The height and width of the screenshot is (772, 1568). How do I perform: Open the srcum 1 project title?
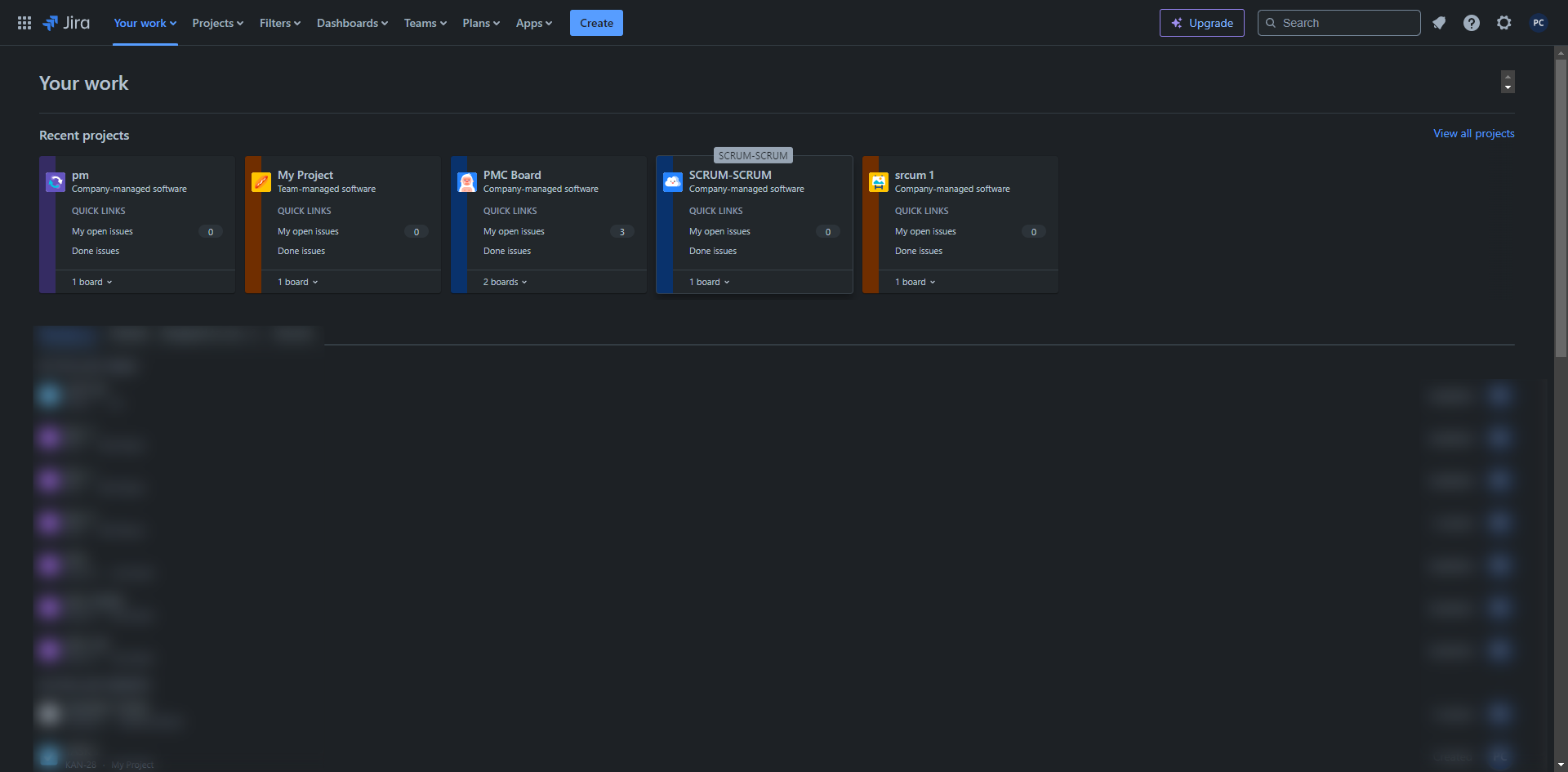pyautogui.click(x=915, y=175)
